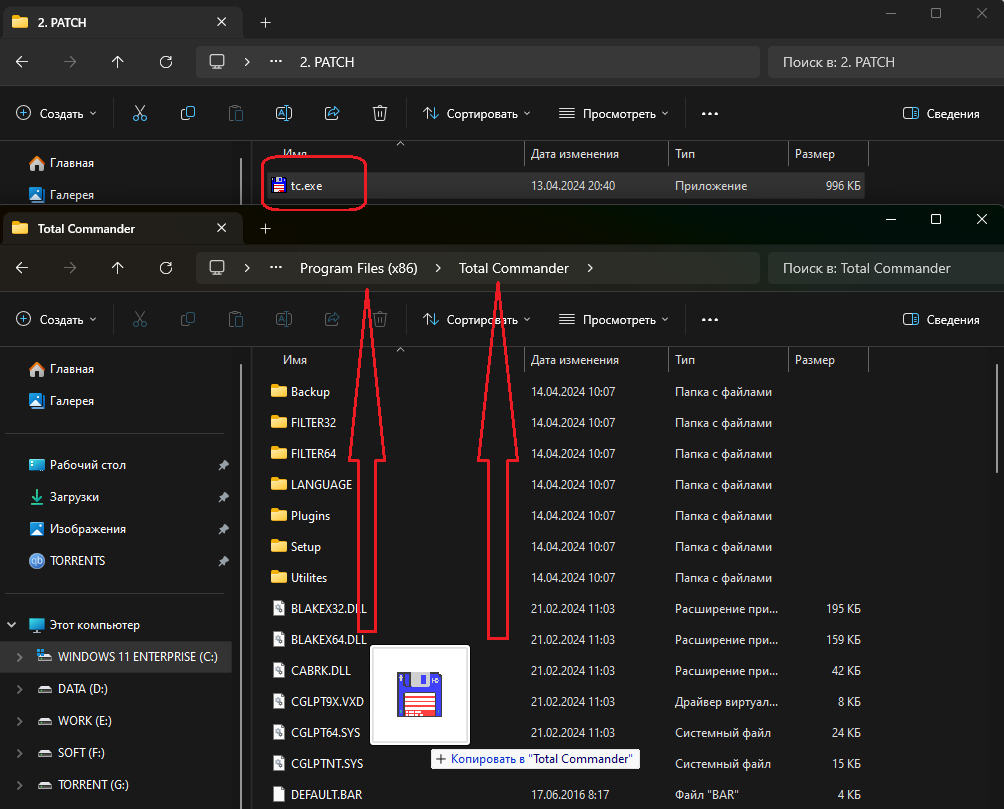The width and height of the screenshot is (1004, 809).
Task: Refresh the Total Commander folder view
Action: pos(166,268)
